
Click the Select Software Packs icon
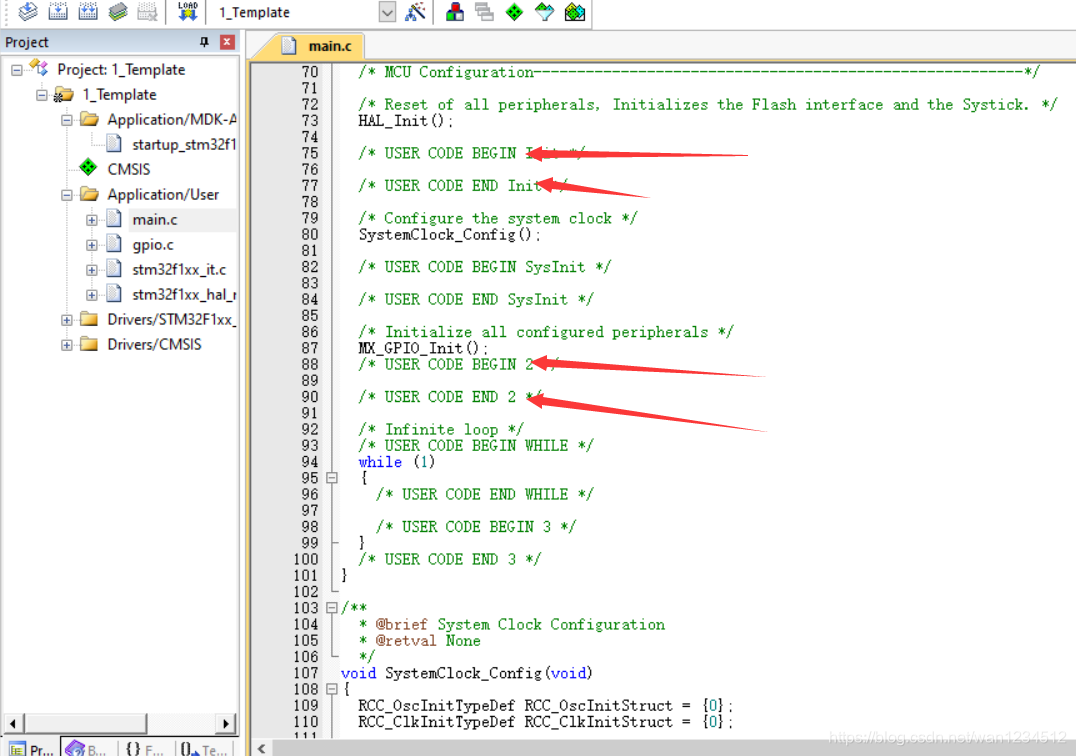[545, 12]
